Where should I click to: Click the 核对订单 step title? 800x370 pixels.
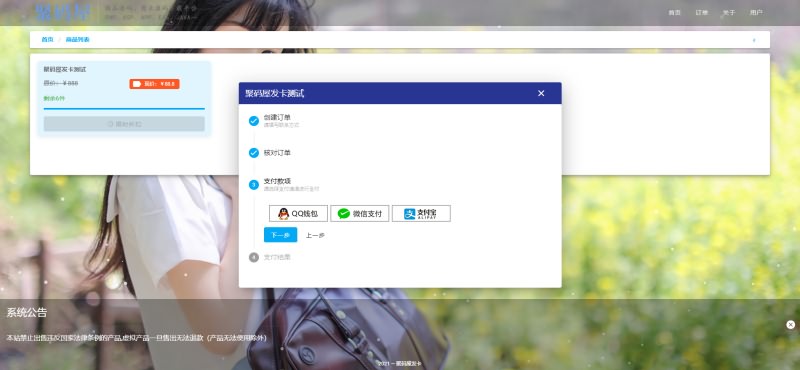277,153
